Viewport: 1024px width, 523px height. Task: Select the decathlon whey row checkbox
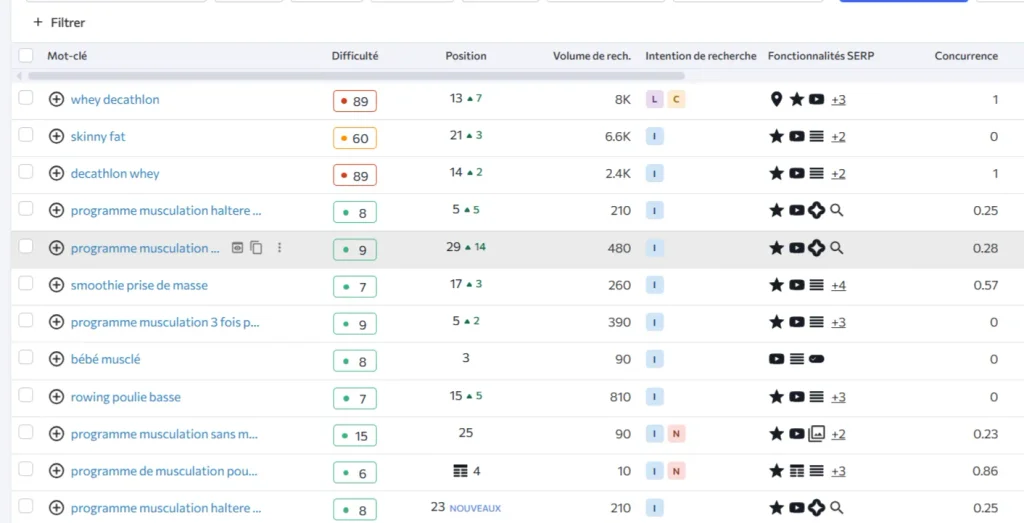(25, 172)
